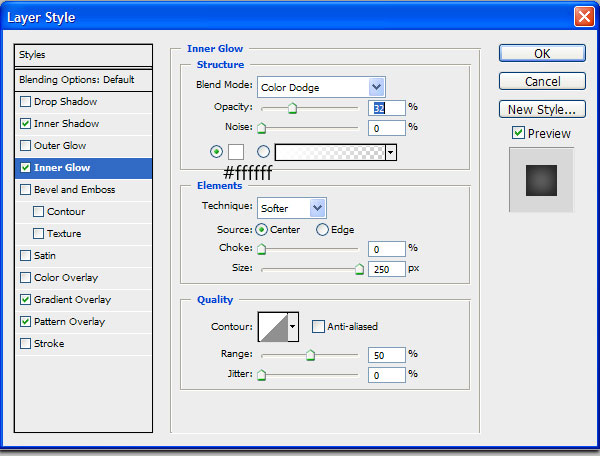
Task: Choose Center as the glow source
Action: click(x=261, y=230)
